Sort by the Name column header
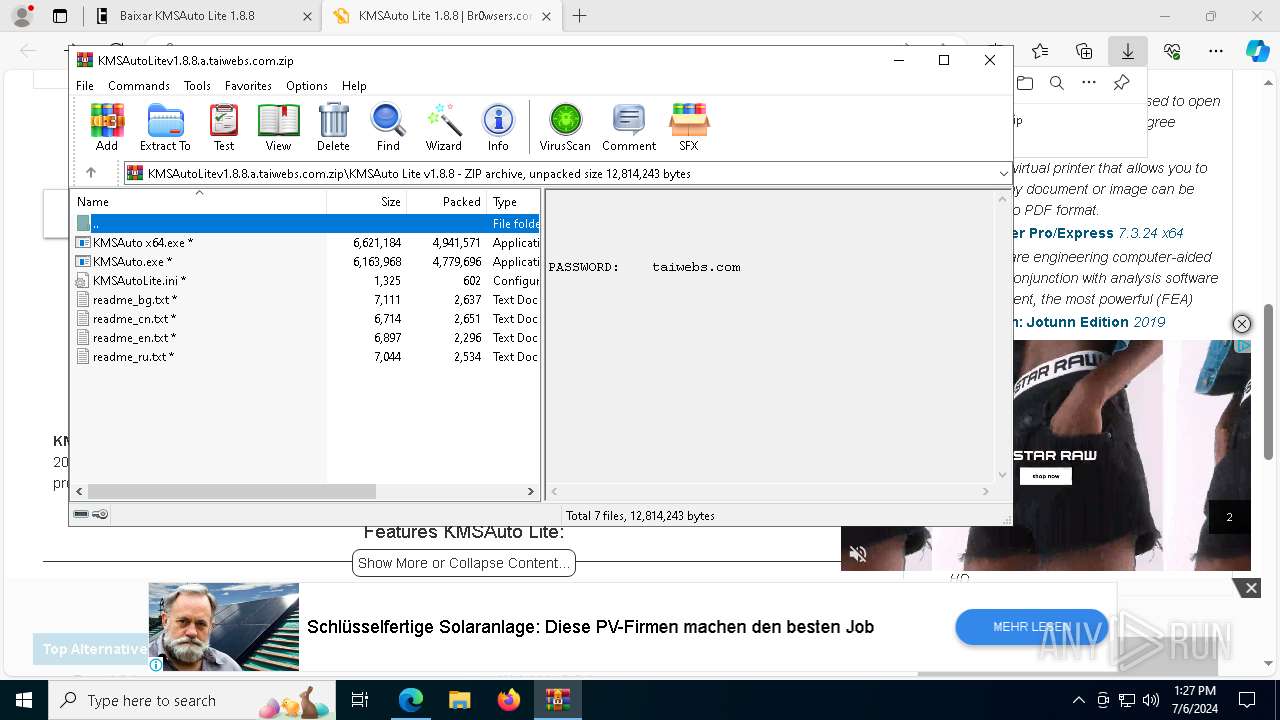This screenshot has width=1280, height=720. pos(199,202)
